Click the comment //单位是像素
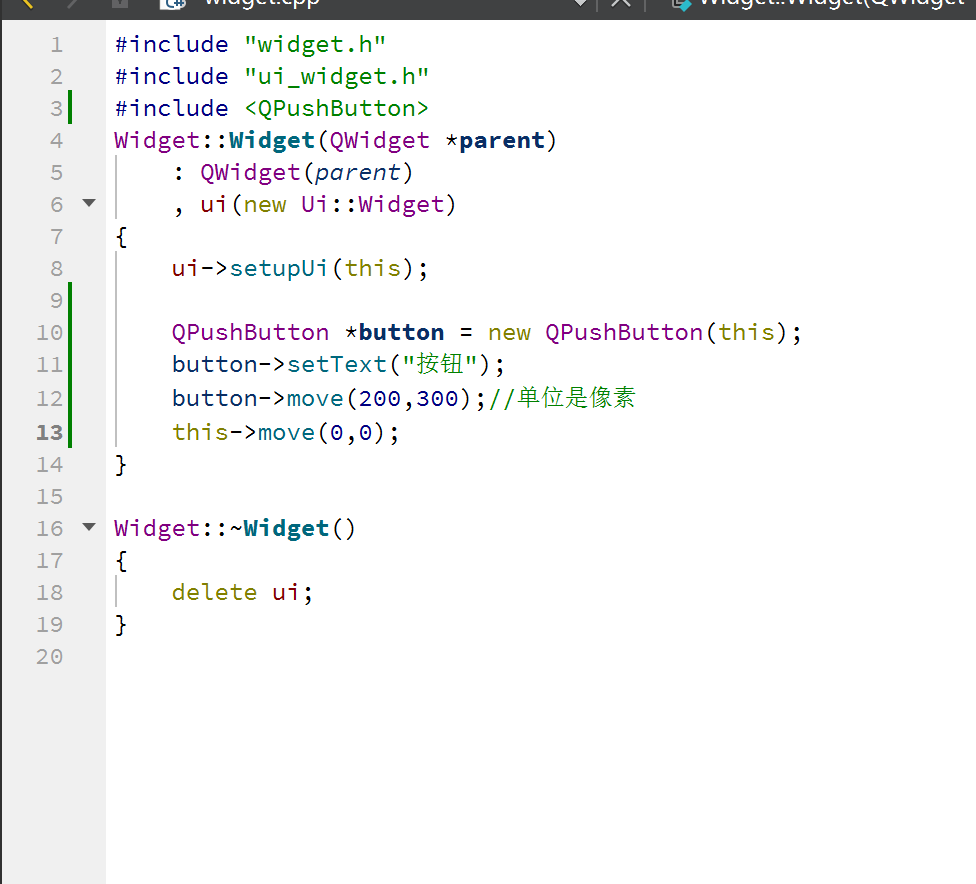 click(x=562, y=398)
